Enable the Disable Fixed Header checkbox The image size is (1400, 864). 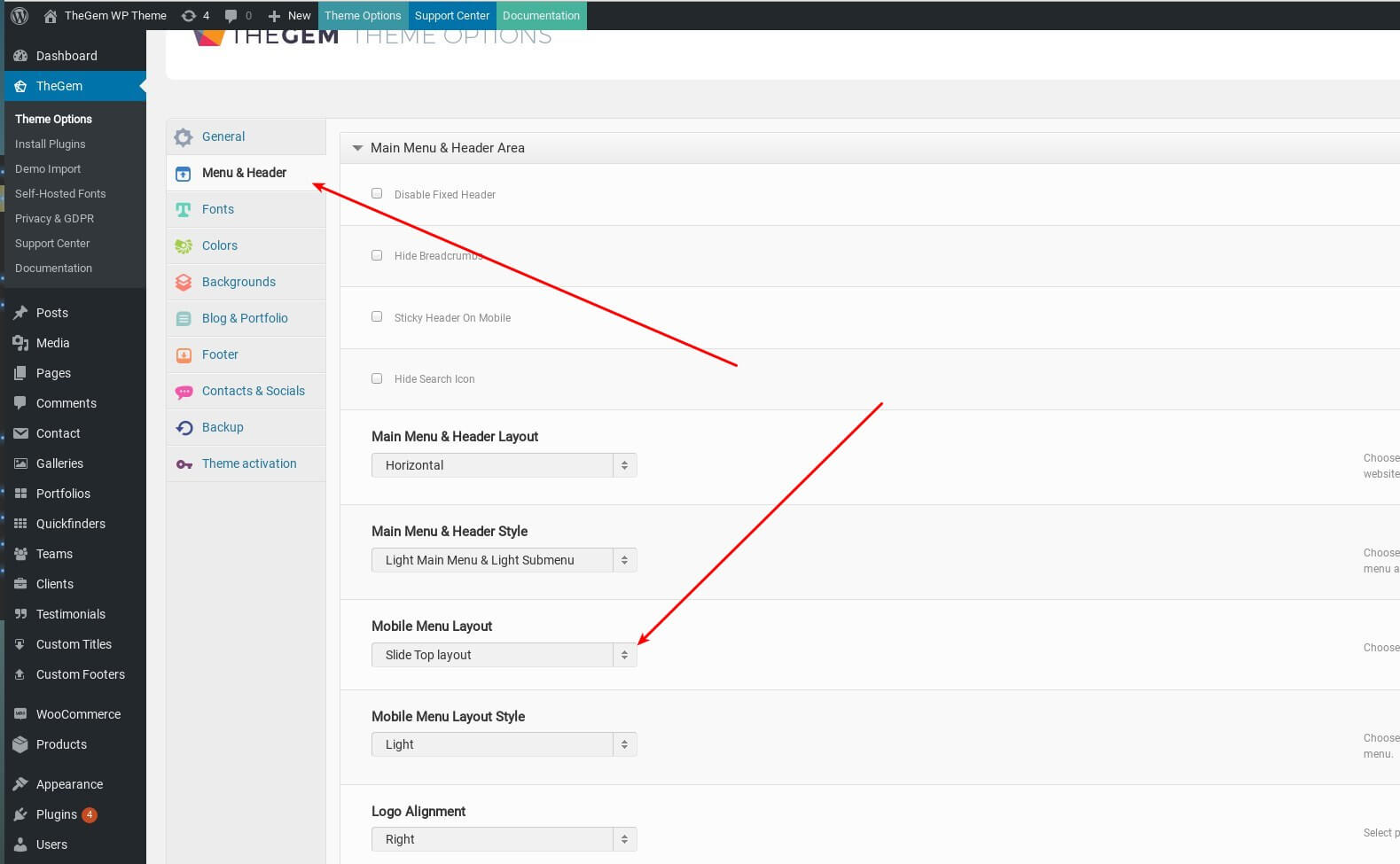(x=377, y=193)
